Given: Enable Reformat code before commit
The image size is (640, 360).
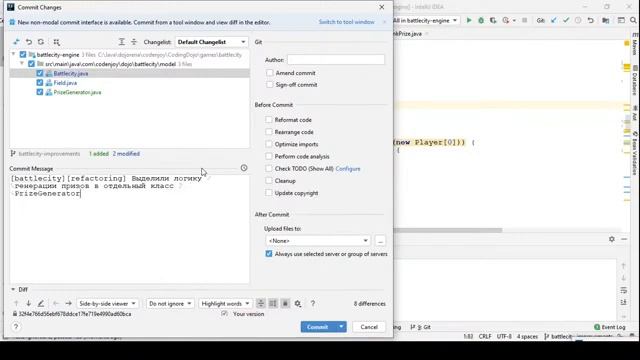Looking at the screenshot, I should click(269, 120).
